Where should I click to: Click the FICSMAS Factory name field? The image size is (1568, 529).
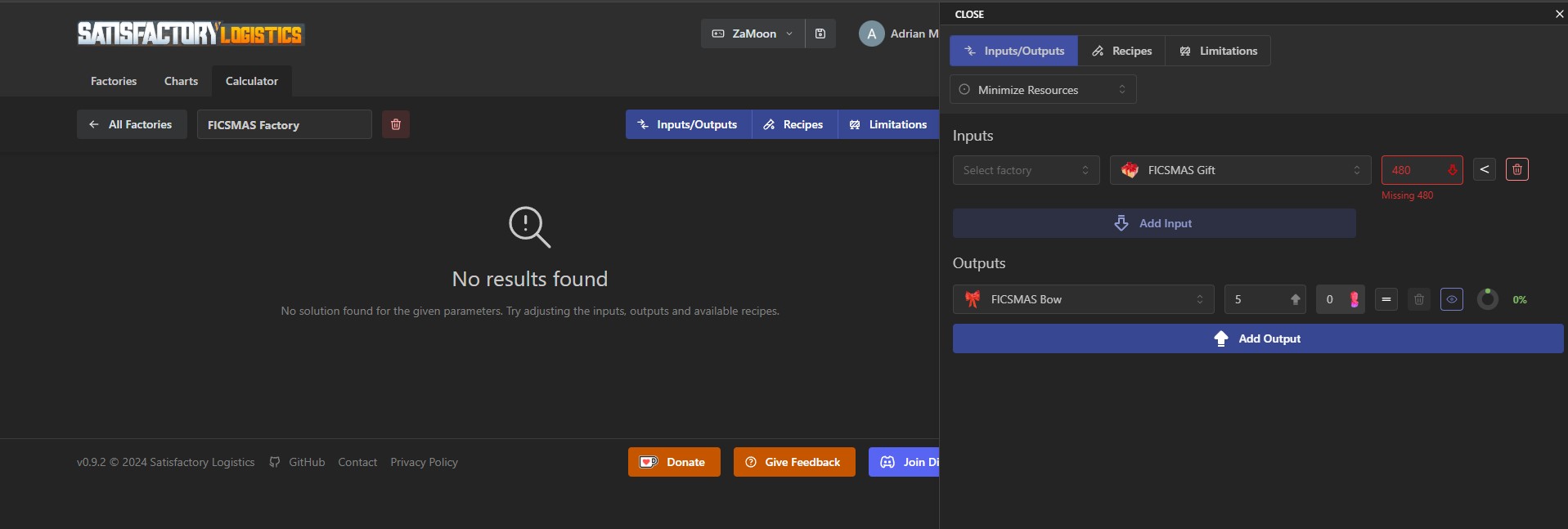pyautogui.click(x=284, y=125)
